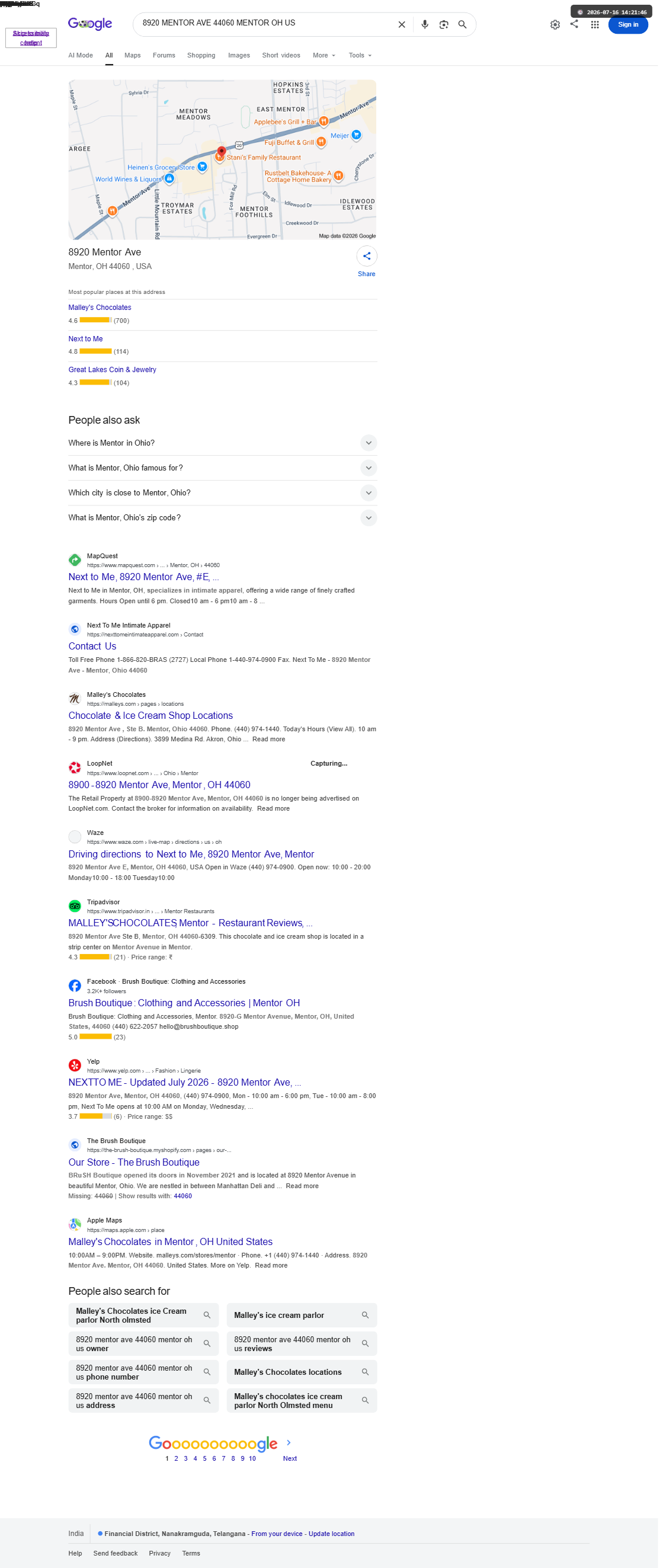Click the round Share button under map
This screenshot has height=1568, width=666.
click(x=367, y=256)
